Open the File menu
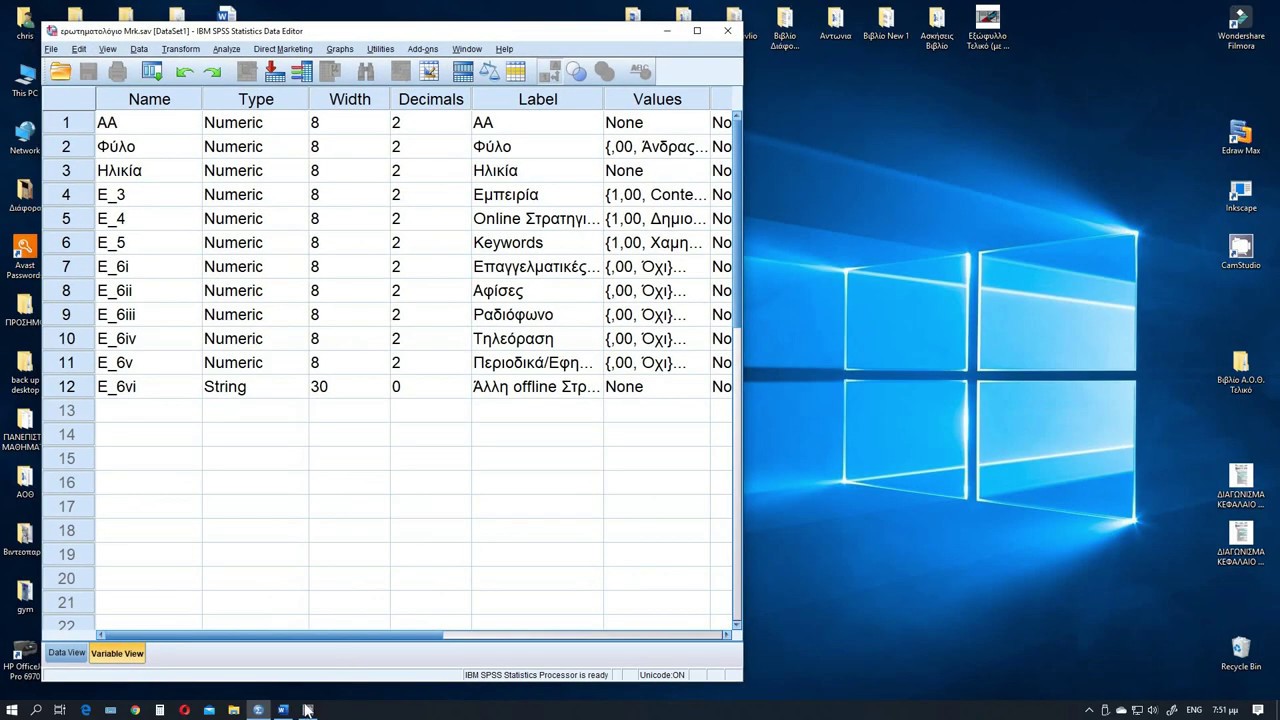1280x720 pixels. click(51, 49)
